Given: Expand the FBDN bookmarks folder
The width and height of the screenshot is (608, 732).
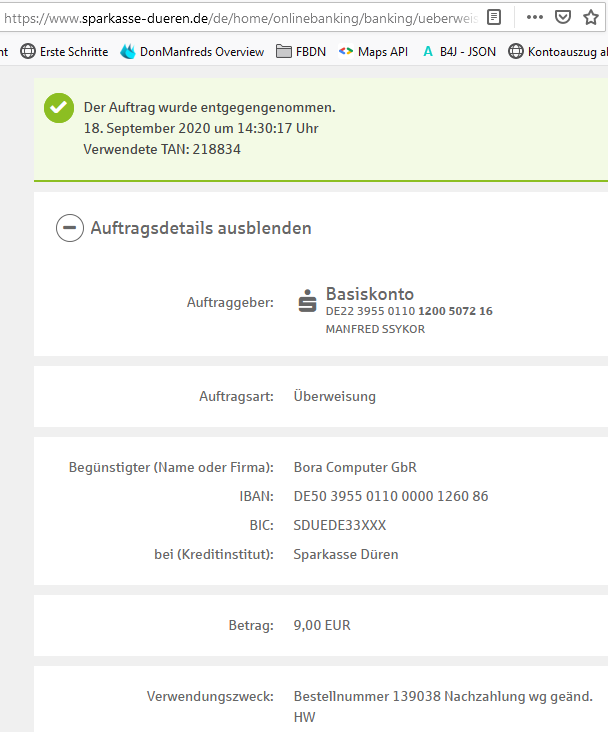Looking at the screenshot, I should 300,52.
